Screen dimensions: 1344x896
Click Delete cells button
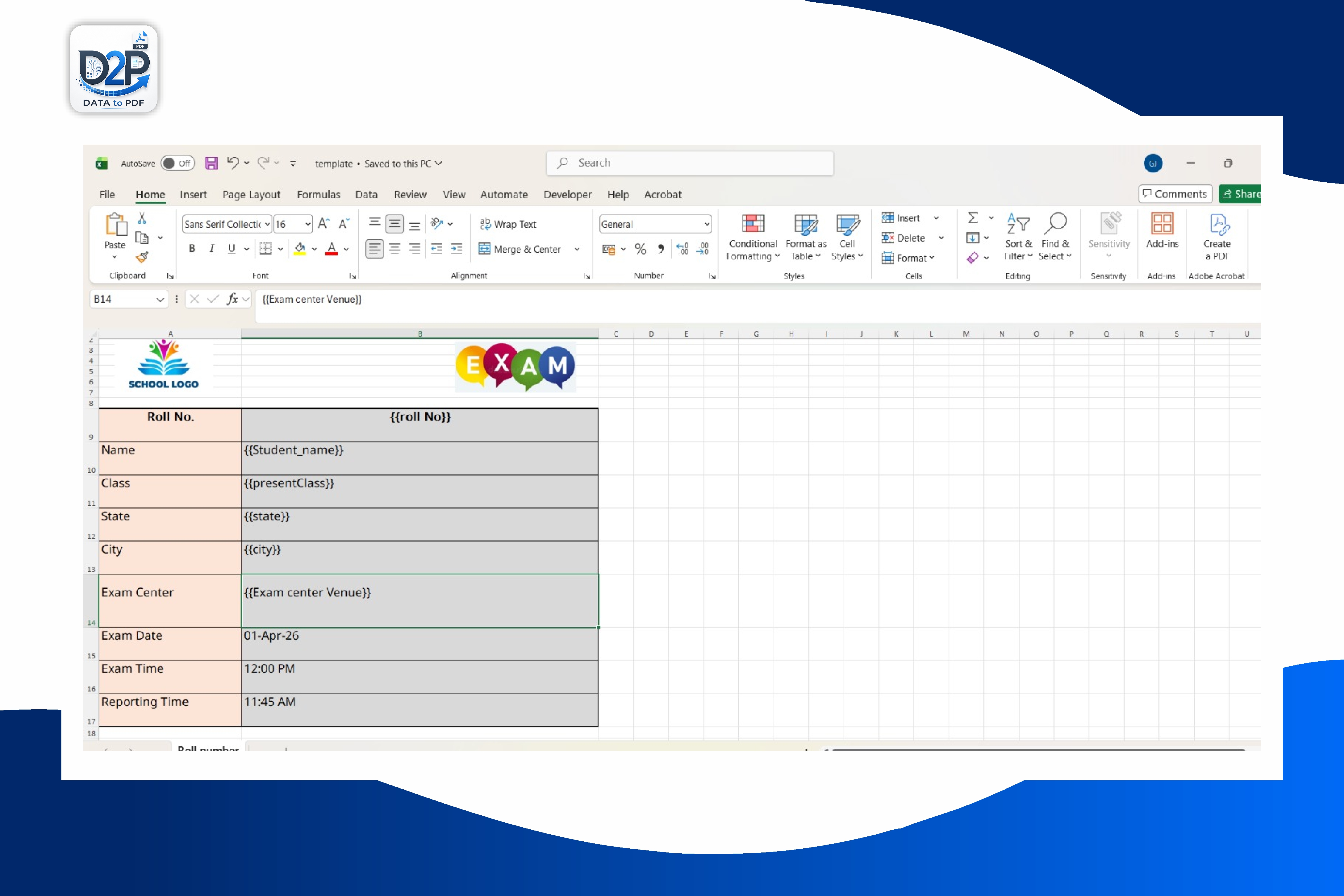(904, 238)
